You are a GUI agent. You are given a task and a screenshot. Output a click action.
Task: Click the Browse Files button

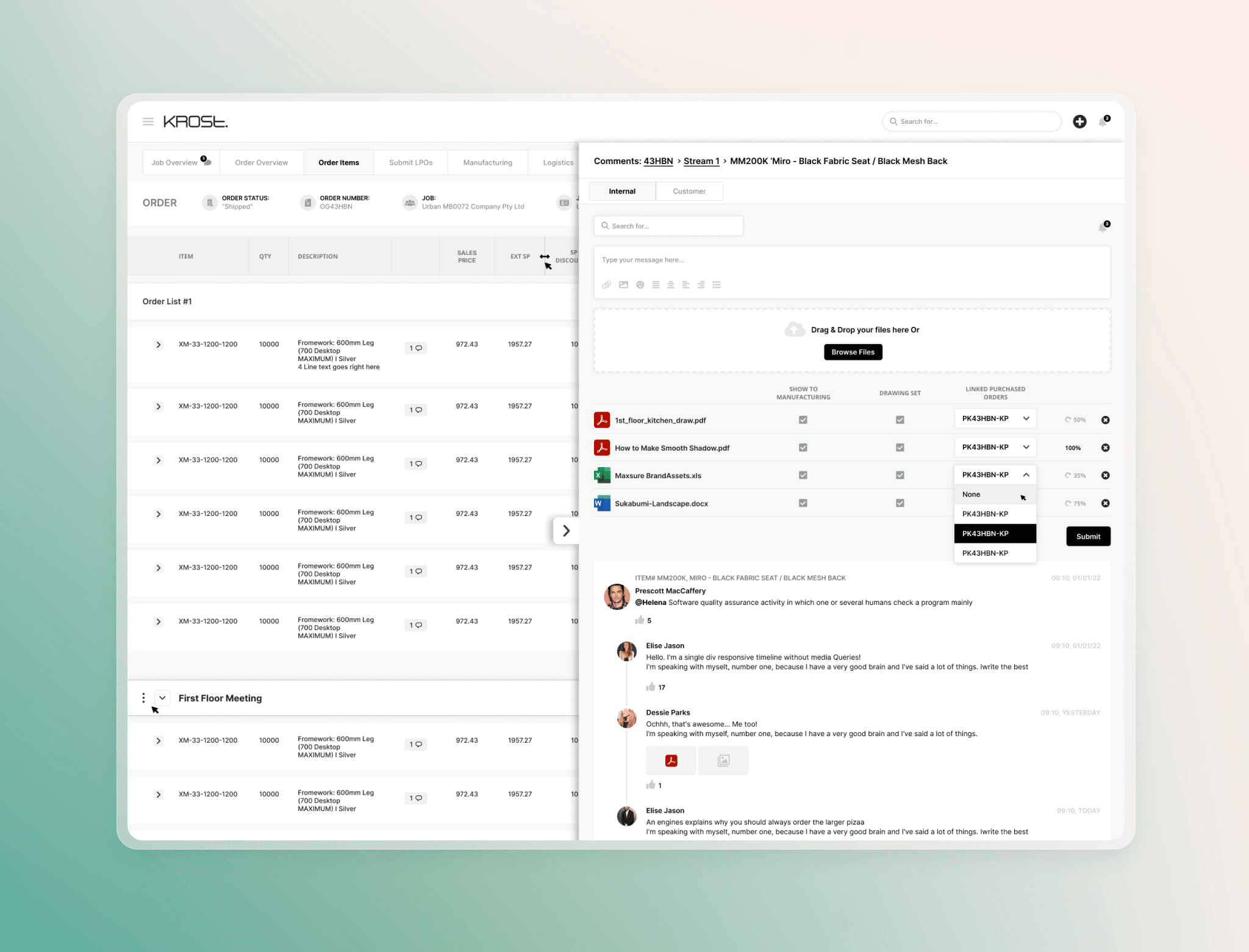853,353
